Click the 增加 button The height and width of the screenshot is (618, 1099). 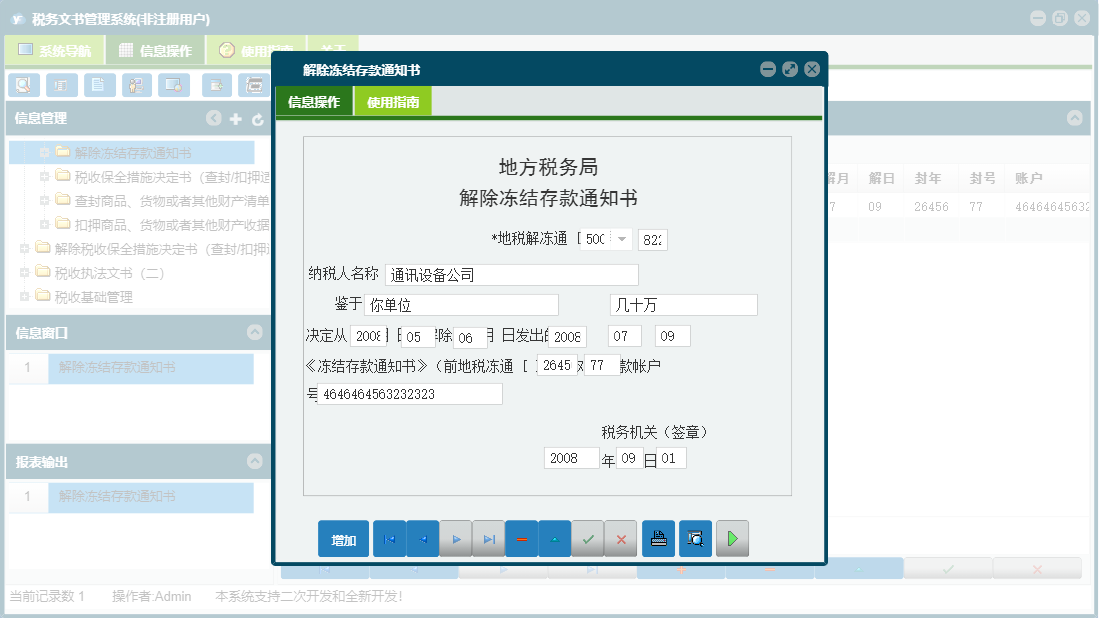pos(343,538)
